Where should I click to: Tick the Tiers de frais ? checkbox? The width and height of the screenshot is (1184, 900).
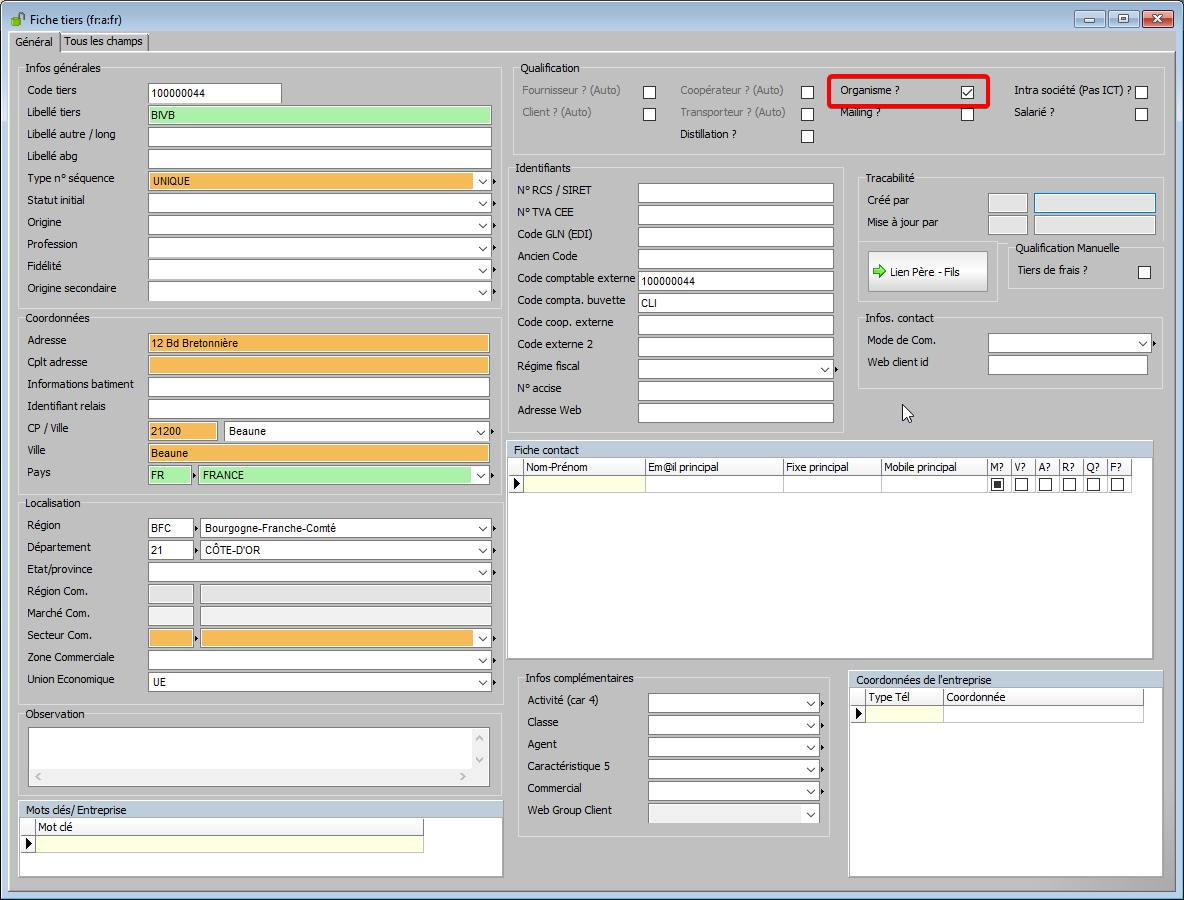coord(1144,272)
